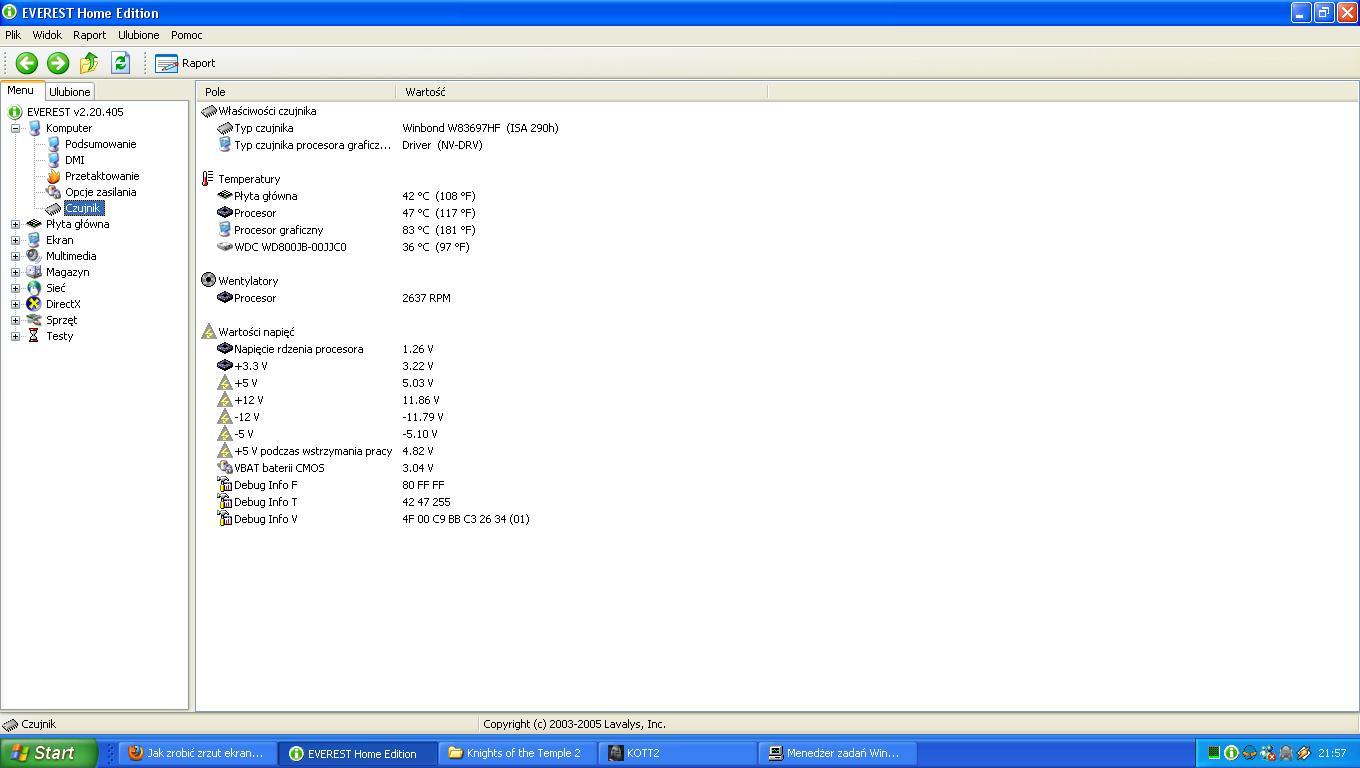The width and height of the screenshot is (1360, 768).
Task: Click the Temperatury thermometer icon
Action: (x=208, y=179)
